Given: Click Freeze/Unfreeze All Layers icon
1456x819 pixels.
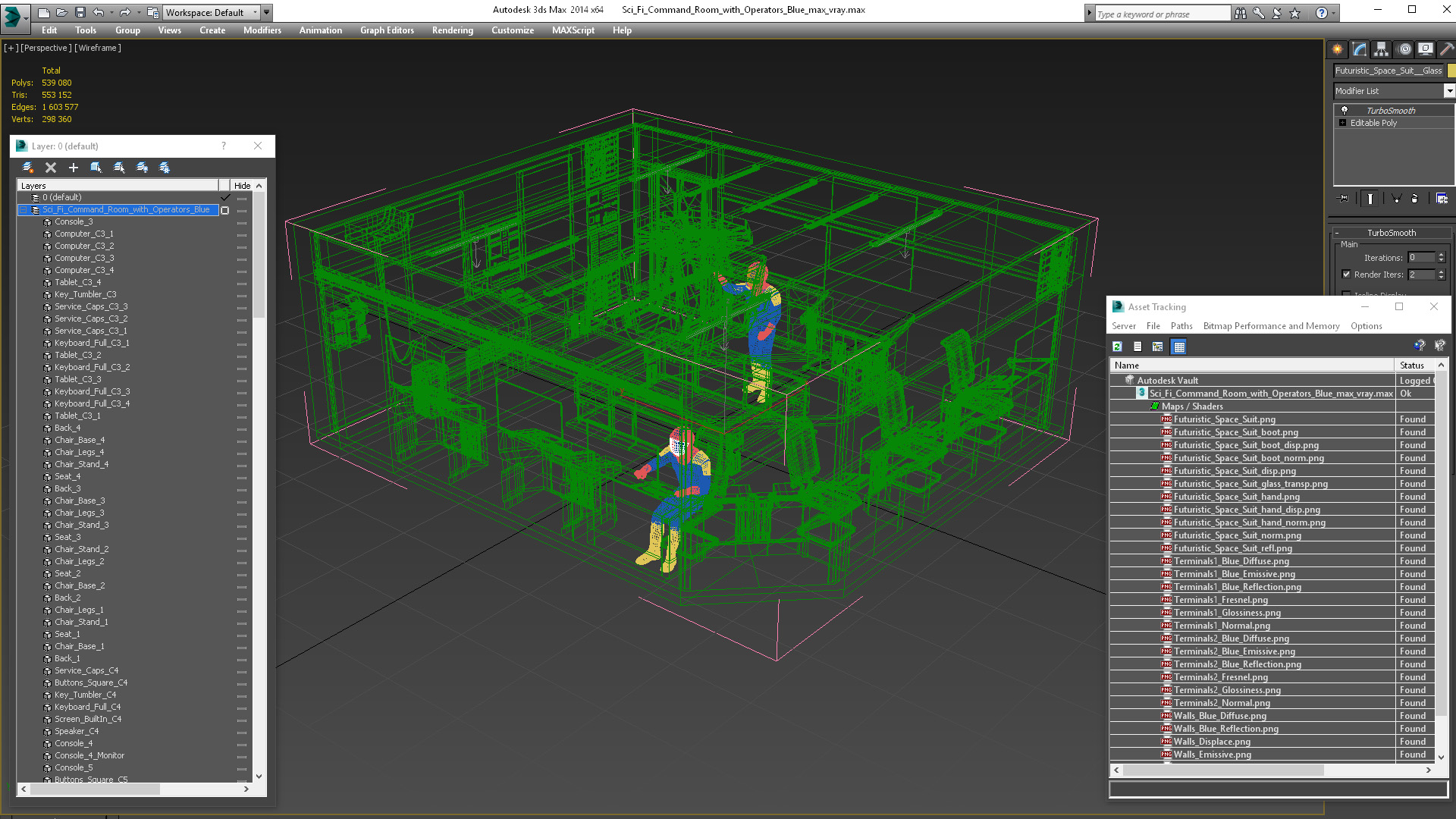Looking at the screenshot, I should tap(165, 168).
